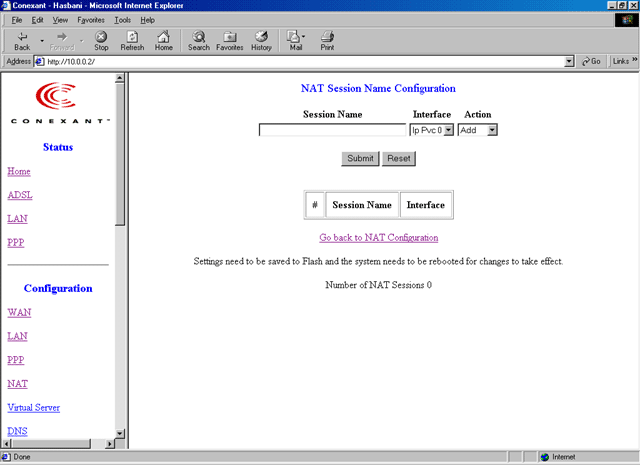Open the Interface dropdown showing Ip Pvc 0

(x=432, y=130)
